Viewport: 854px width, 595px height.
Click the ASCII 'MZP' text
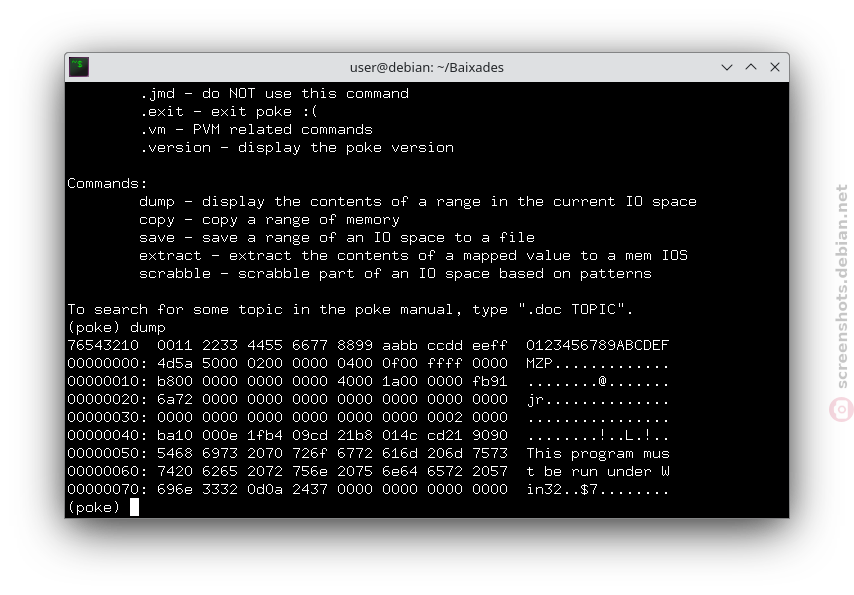539,363
